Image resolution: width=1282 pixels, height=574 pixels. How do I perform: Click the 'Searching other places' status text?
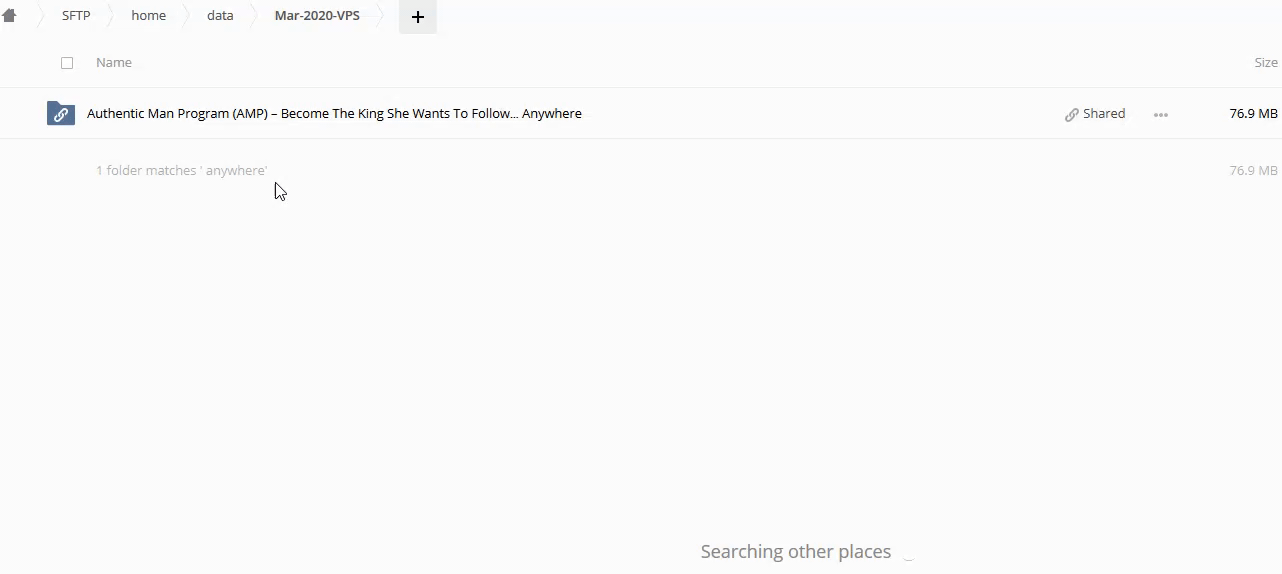[x=795, y=552]
